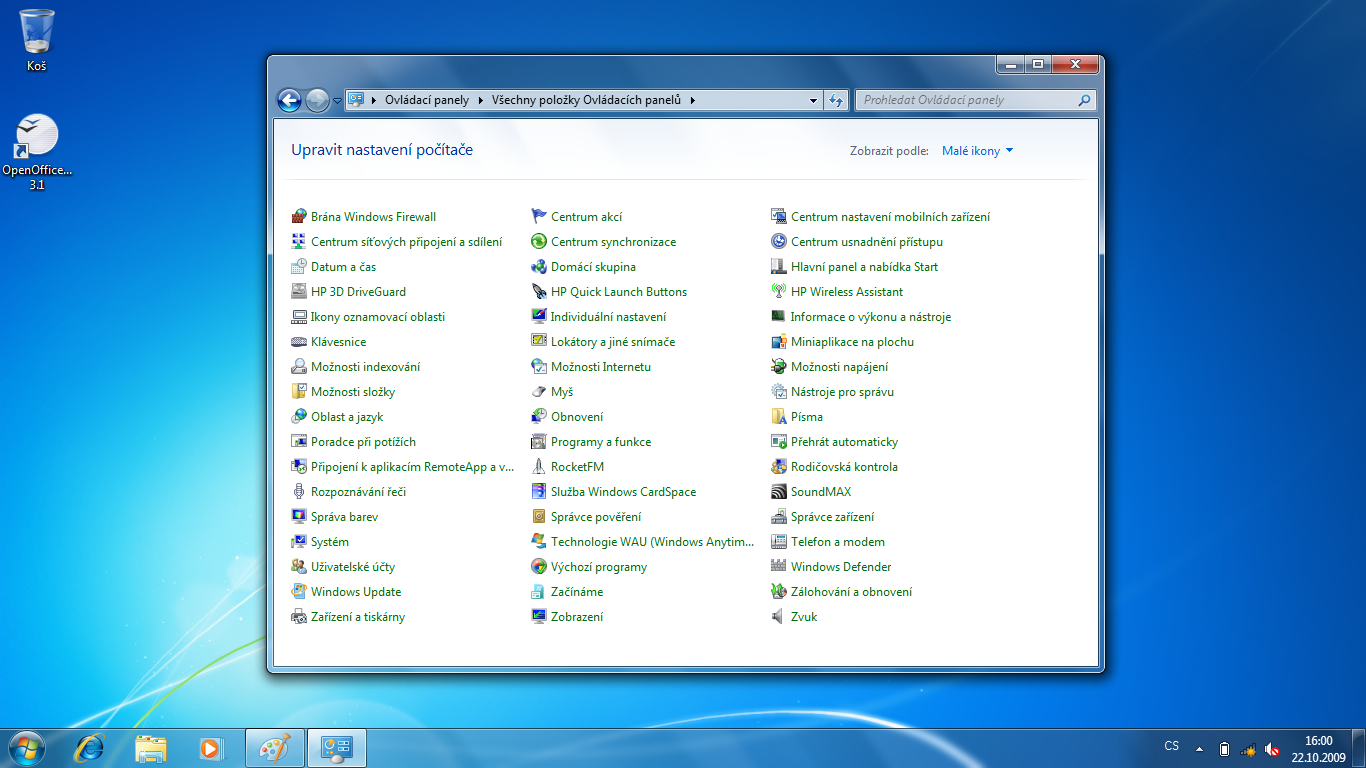Open the Start menu orb
This screenshot has height=768, width=1366.
coord(25,748)
